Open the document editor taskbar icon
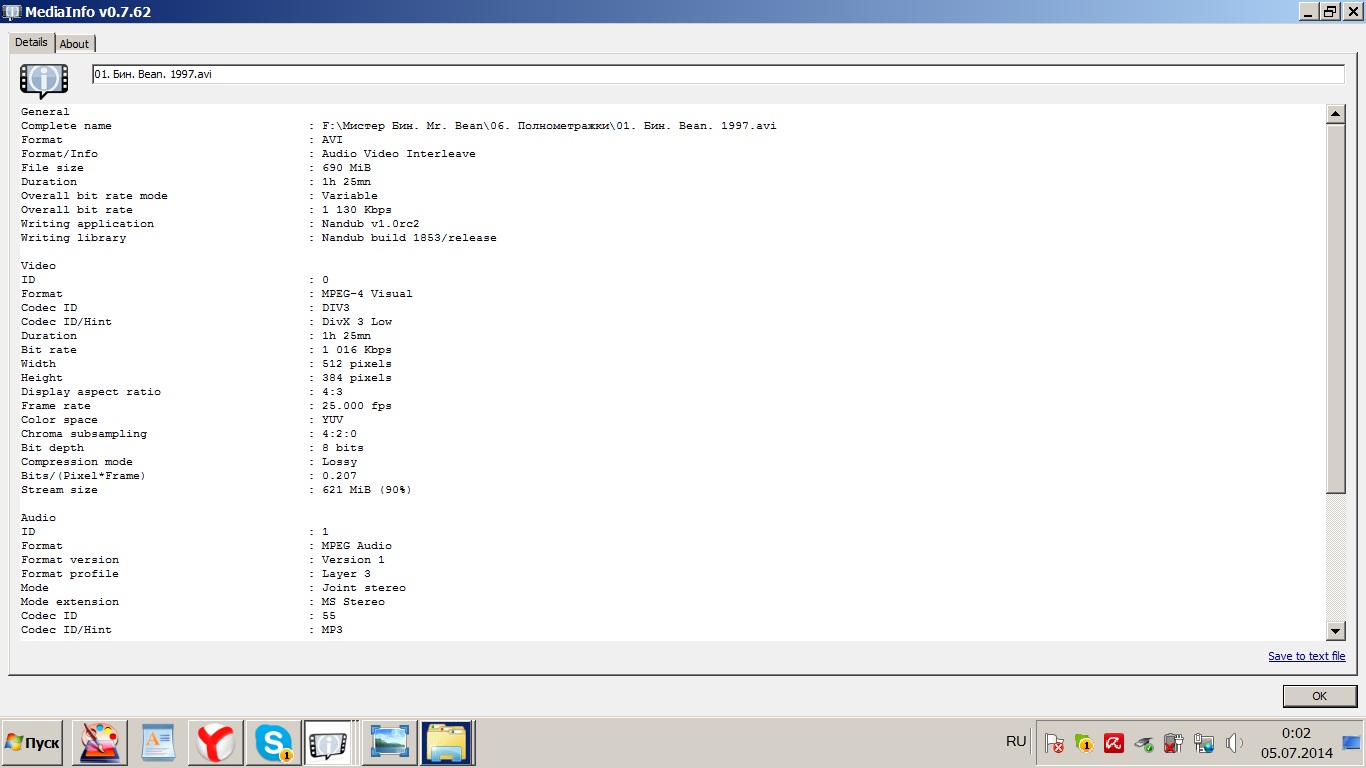The image size is (1366, 768). pyautogui.click(x=158, y=743)
